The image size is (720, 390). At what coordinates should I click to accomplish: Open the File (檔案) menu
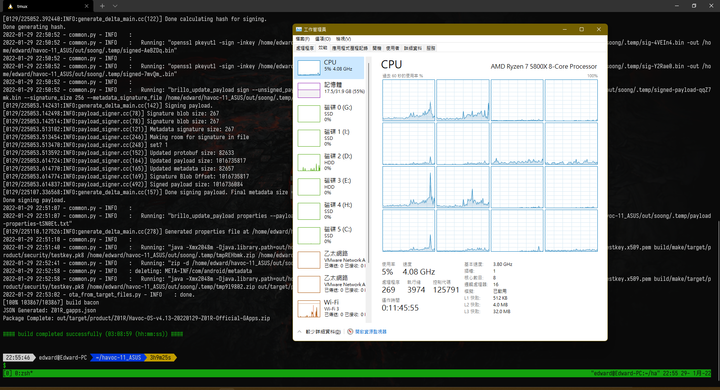point(303,39)
